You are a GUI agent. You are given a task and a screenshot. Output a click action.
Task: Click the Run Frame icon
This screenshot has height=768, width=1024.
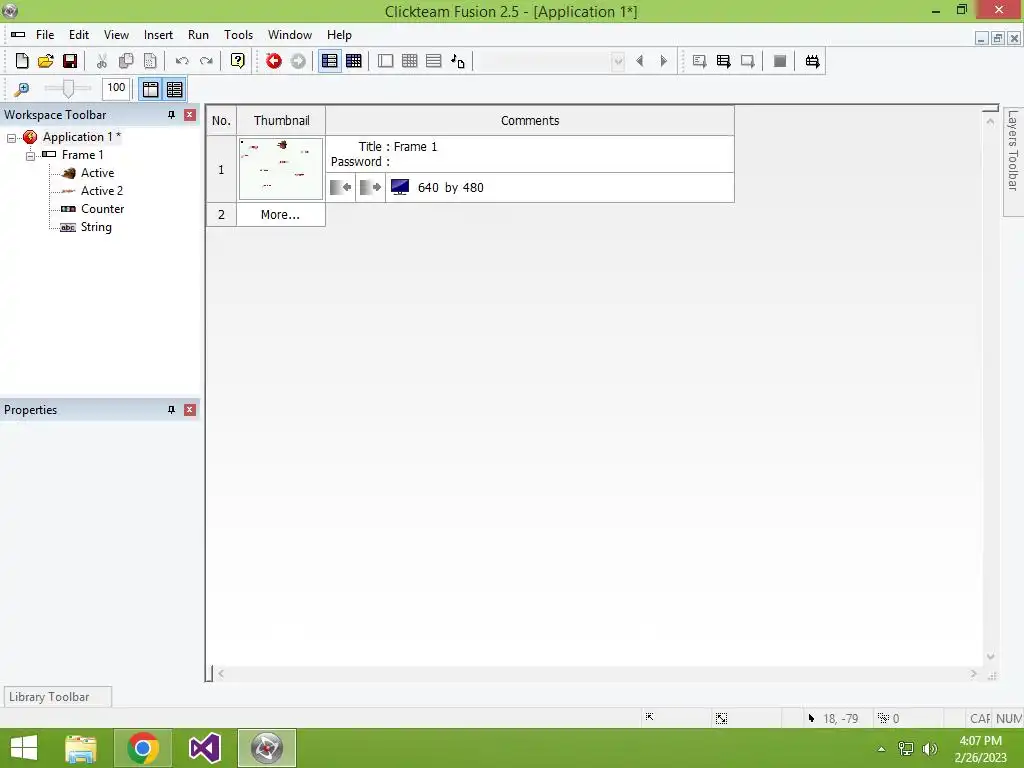pos(748,61)
